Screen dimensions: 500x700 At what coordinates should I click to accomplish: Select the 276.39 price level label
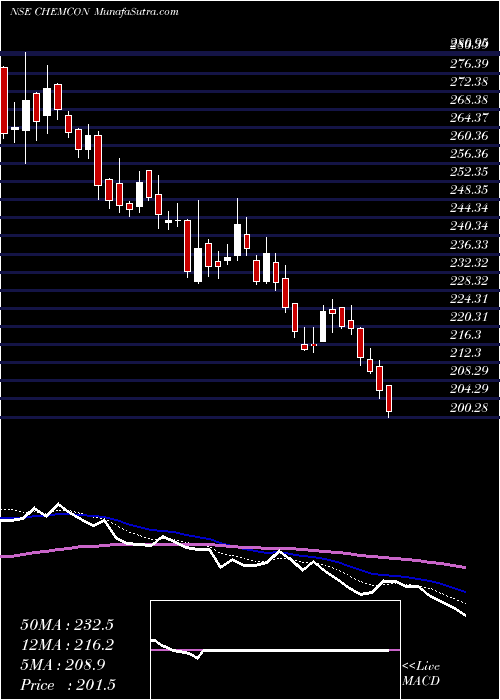[468, 64]
